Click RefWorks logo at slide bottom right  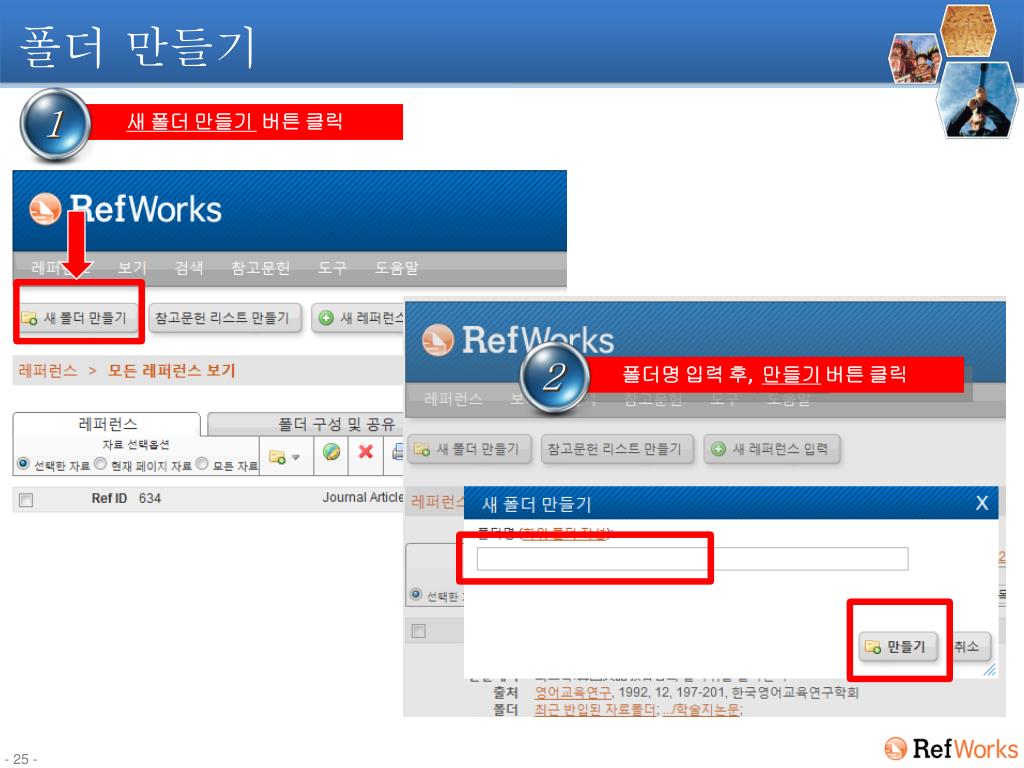951,749
